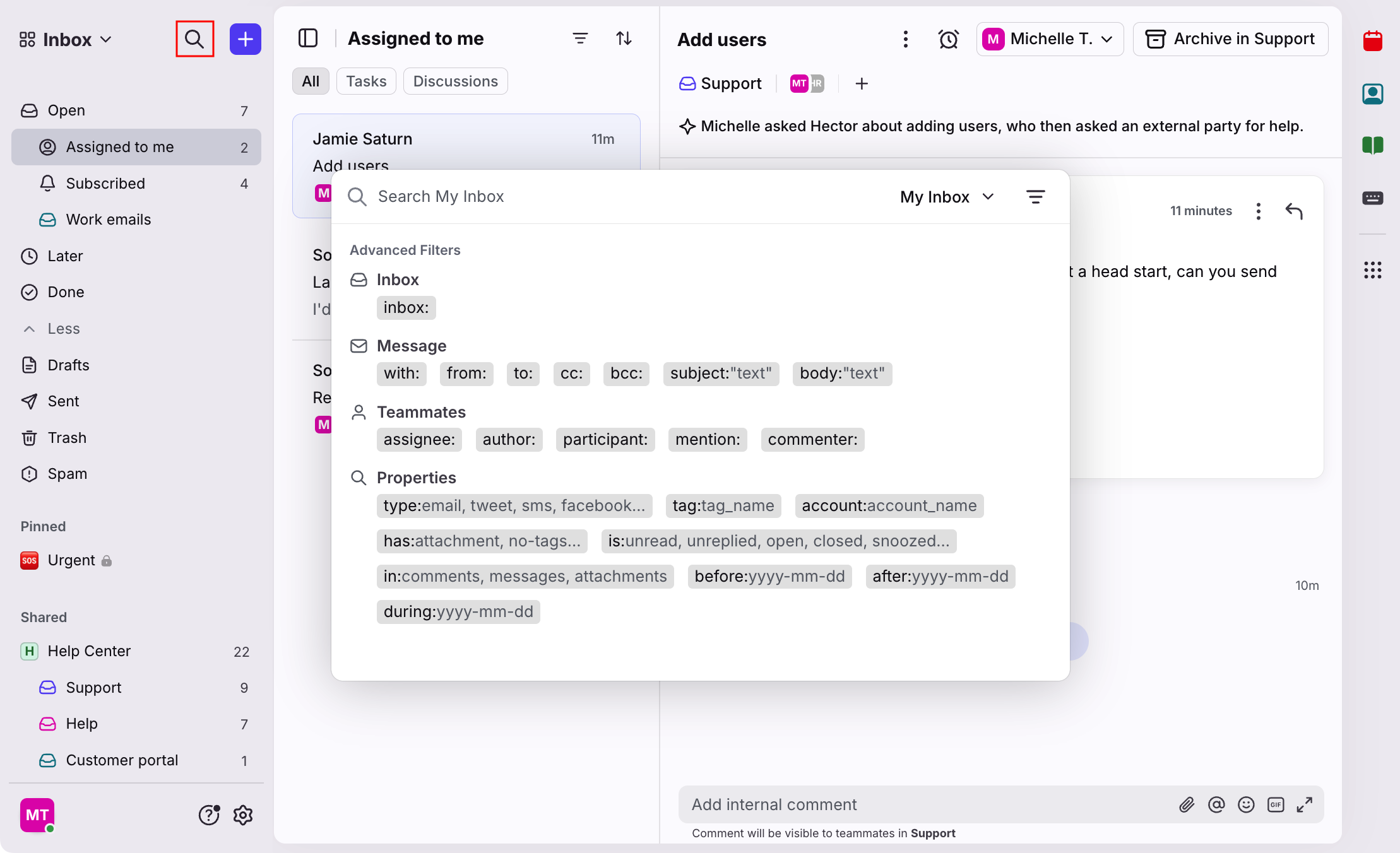The width and height of the screenshot is (1400, 853).
Task: Insert the assignee: filter chip
Action: 419,440
